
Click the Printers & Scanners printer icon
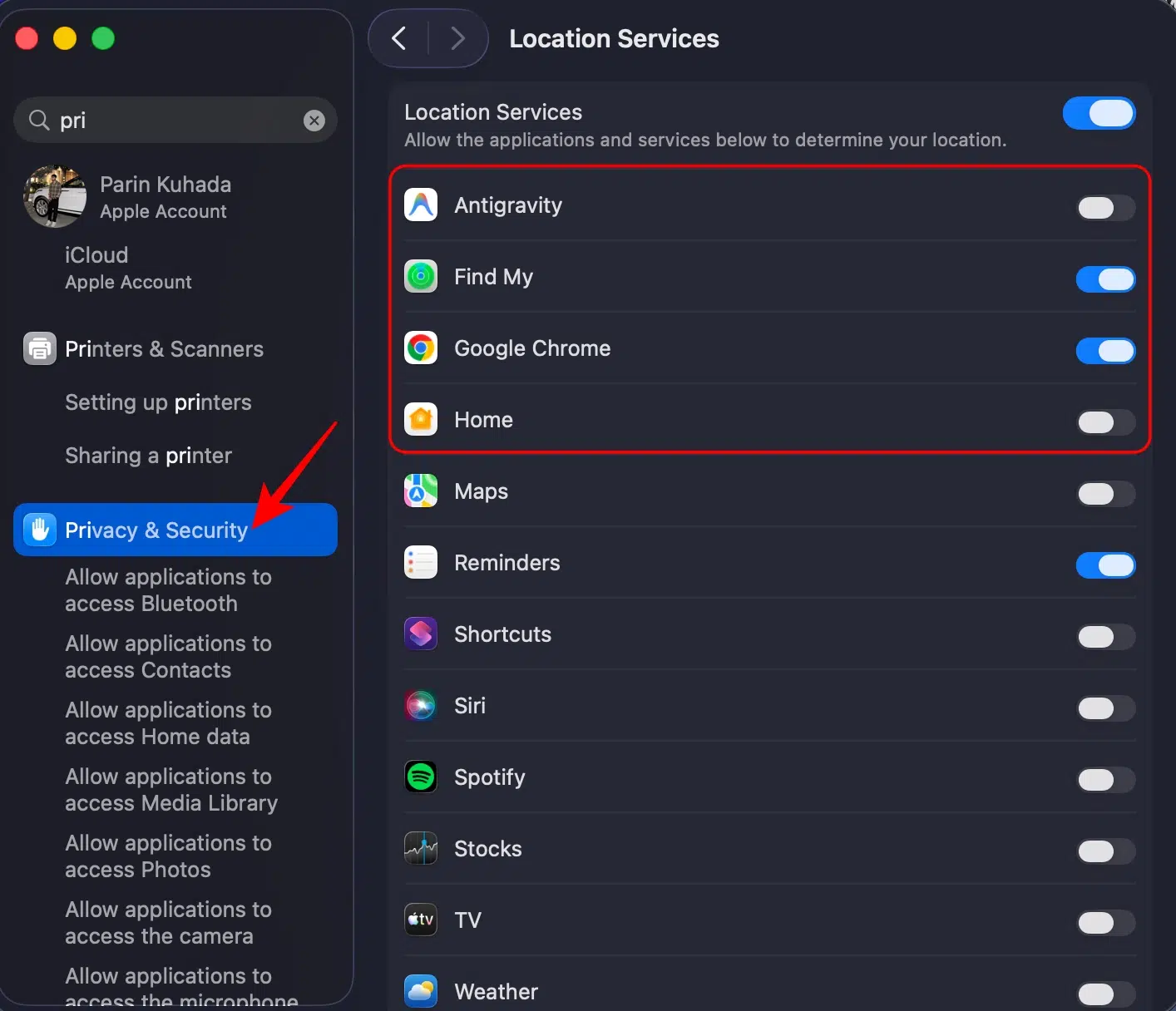40,349
